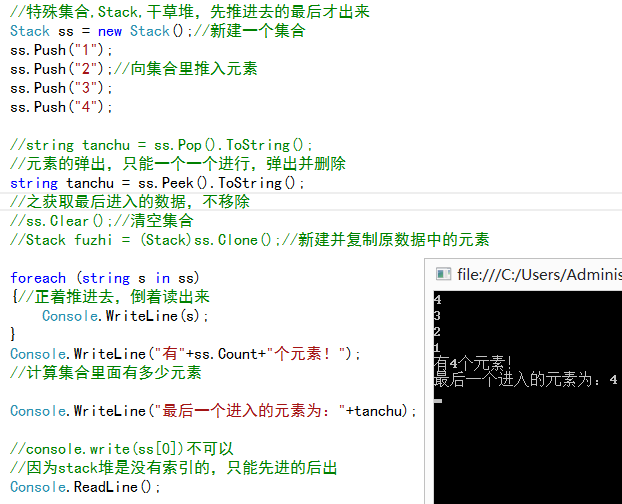This screenshot has width=622, height=504.
Task: Click the line string tanchu = ss.Peek().ToString();
Action: [x=157, y=183]
